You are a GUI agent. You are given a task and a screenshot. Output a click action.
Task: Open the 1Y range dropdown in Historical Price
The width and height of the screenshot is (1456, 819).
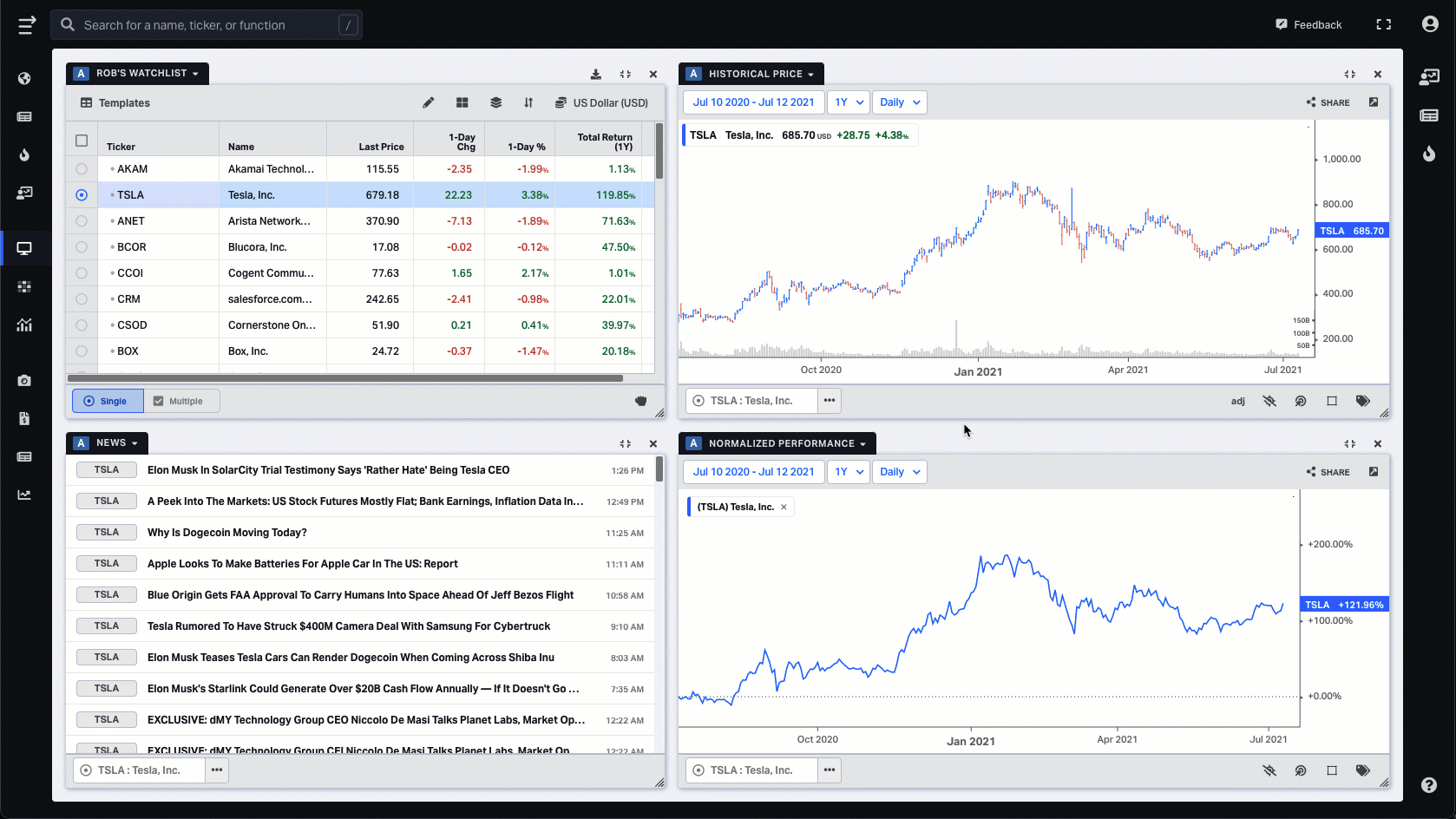[849, 102]
